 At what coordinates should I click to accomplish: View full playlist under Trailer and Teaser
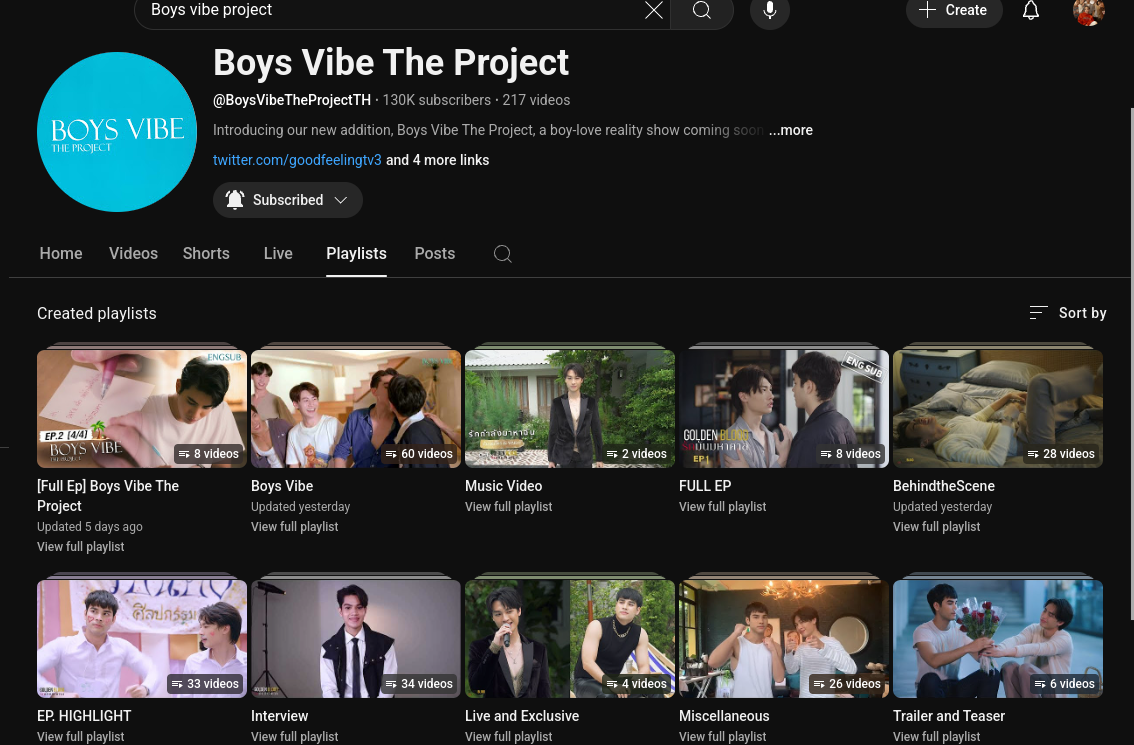pyautogui.click(x=937, y=736)
